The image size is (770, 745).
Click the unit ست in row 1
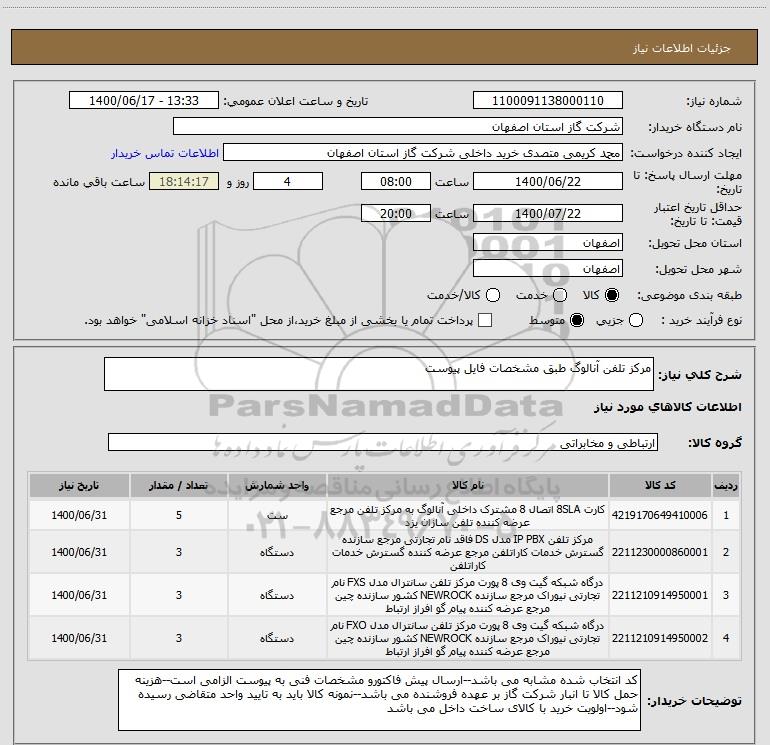tap(277, 516)
